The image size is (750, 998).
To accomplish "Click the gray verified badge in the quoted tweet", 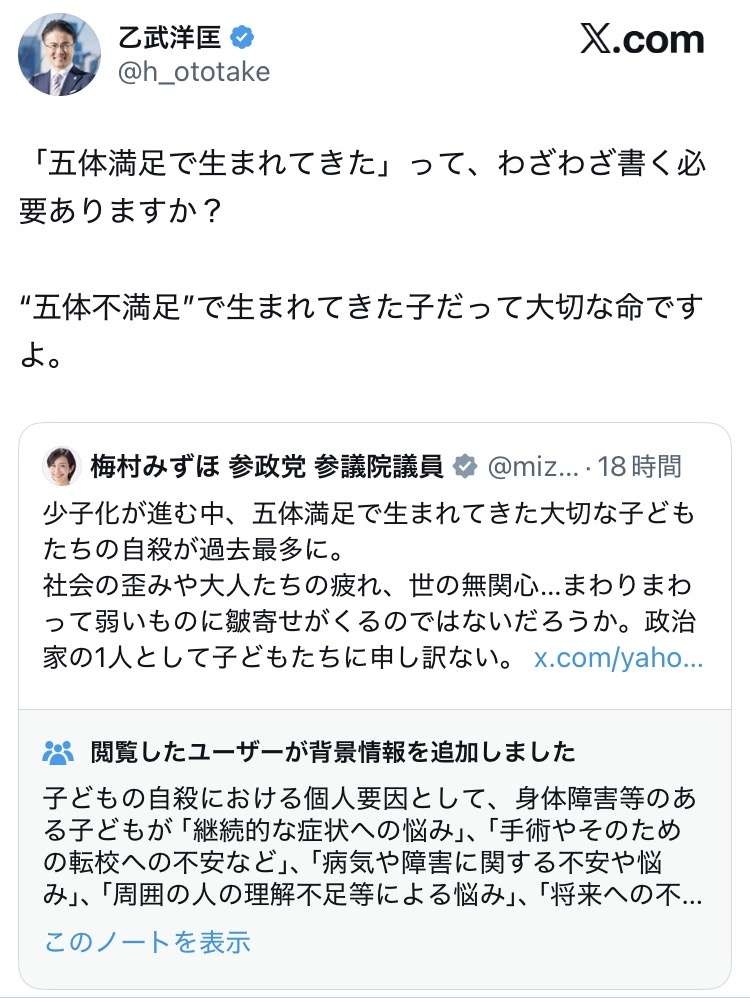I will click(x=465, y=466).
